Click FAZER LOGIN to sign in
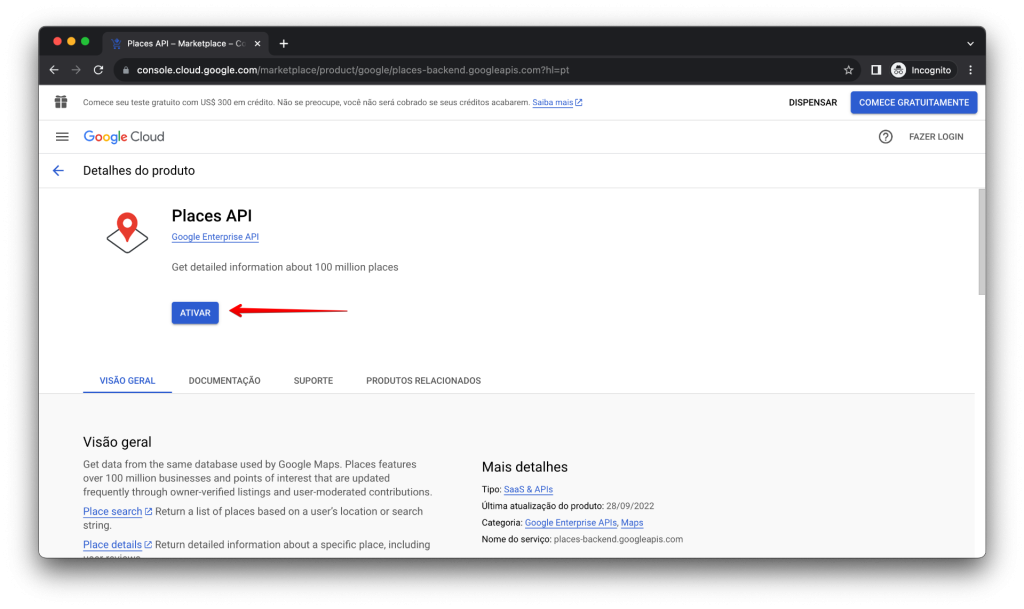Image resolution: width=1024 pixels, height=609 pixels. click(x=936, y=136)
